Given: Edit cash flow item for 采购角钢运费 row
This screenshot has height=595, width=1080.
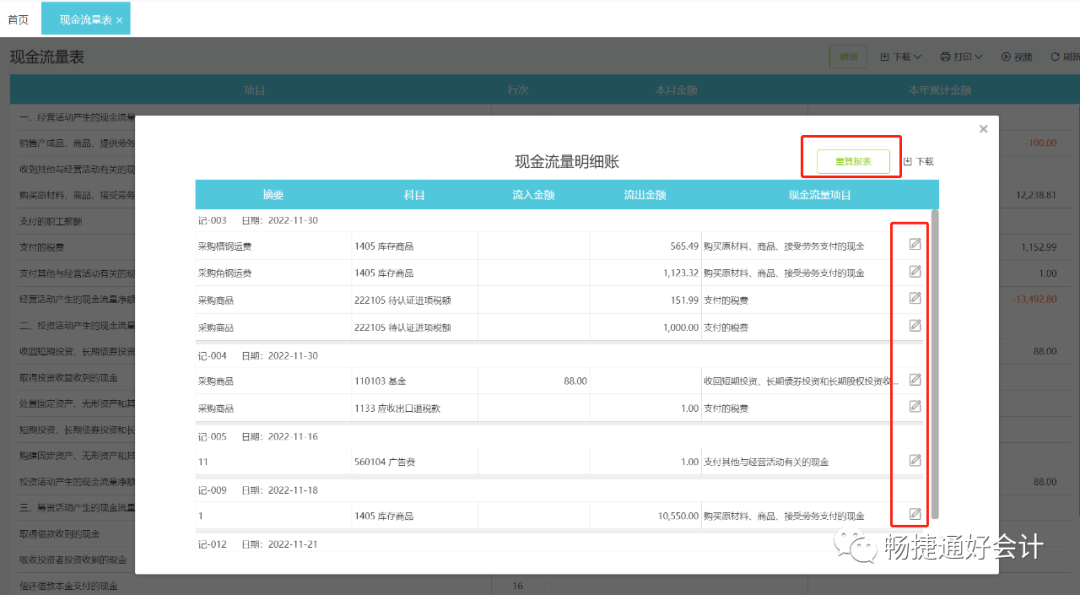Looking at the screenshot, I should click(x=915, y=271).
